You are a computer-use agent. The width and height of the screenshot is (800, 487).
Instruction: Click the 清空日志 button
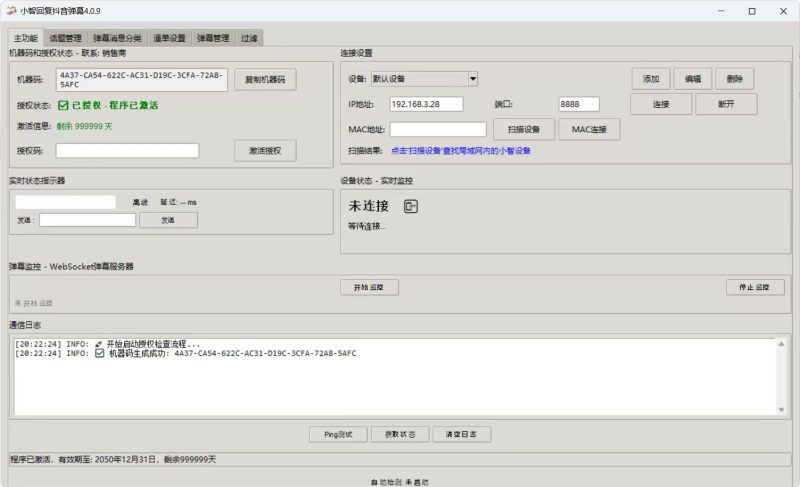462,434
